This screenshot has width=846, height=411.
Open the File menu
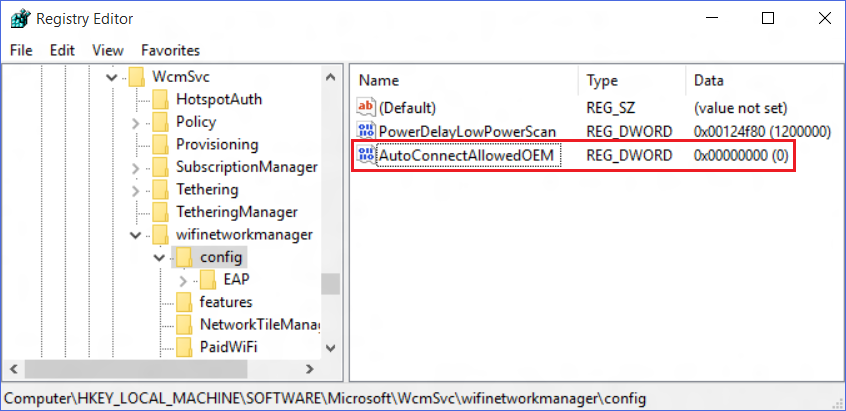coord(21,50)
